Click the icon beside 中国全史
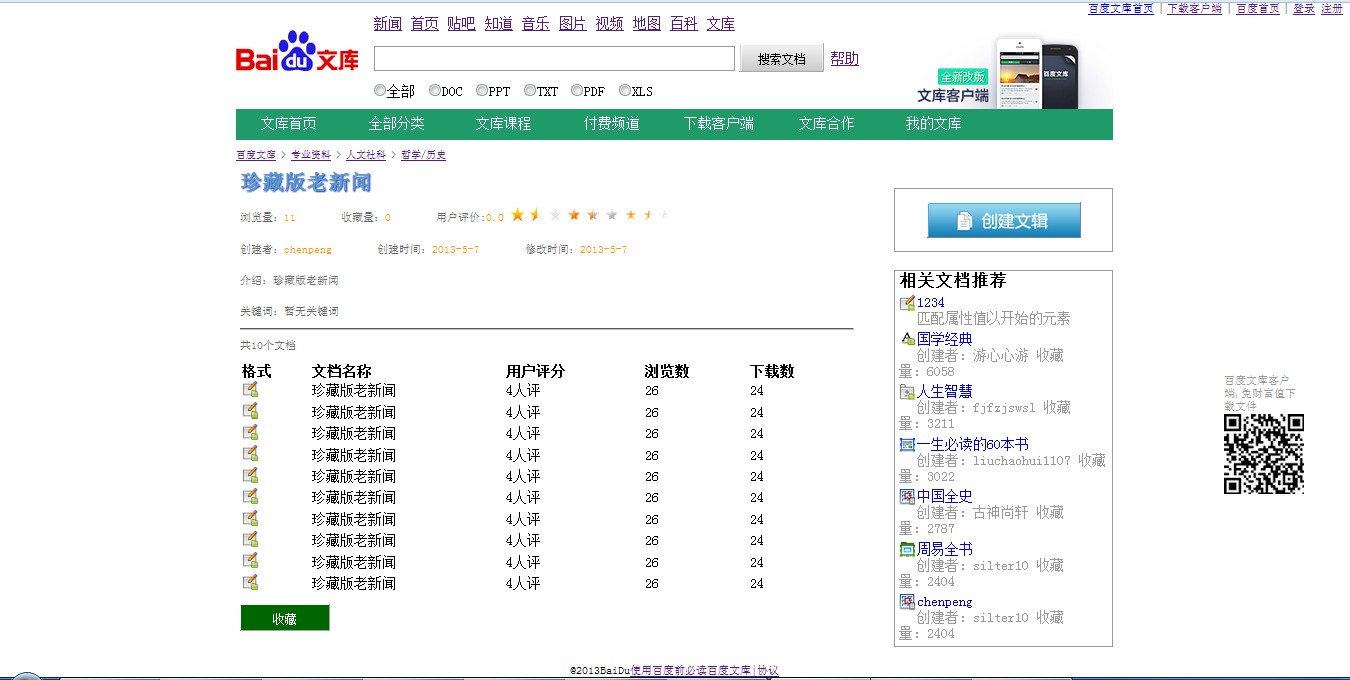 click(x=907, y=496)
